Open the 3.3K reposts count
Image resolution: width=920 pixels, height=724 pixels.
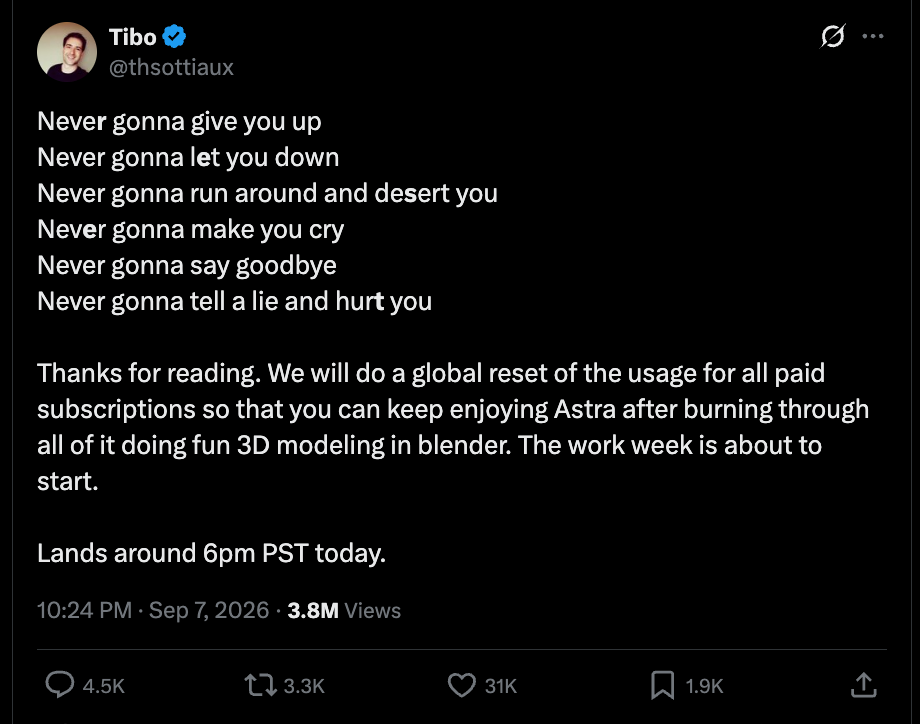304,686
